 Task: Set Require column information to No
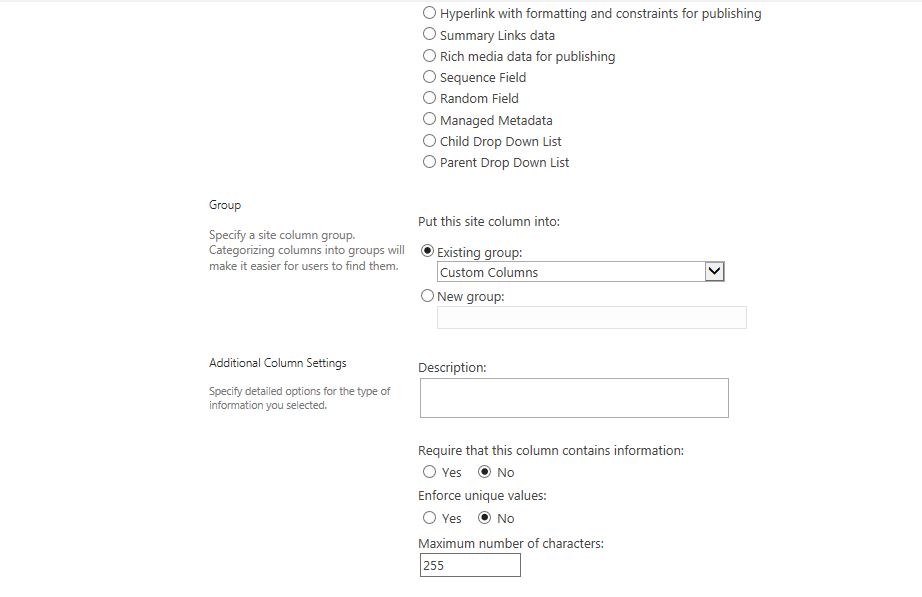[x=485, y=472]
